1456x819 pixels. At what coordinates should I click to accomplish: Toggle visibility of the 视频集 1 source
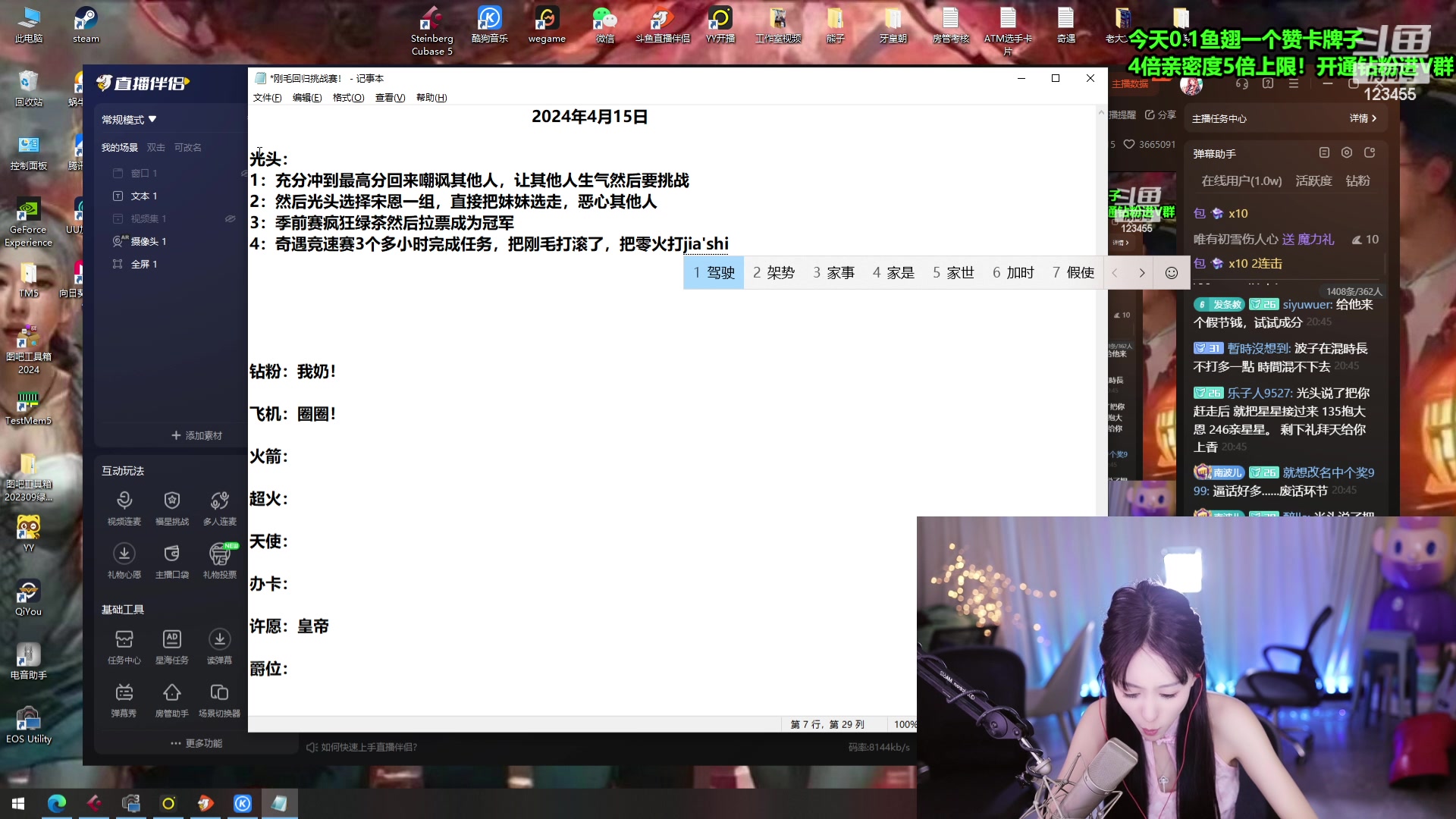[230, 218]
